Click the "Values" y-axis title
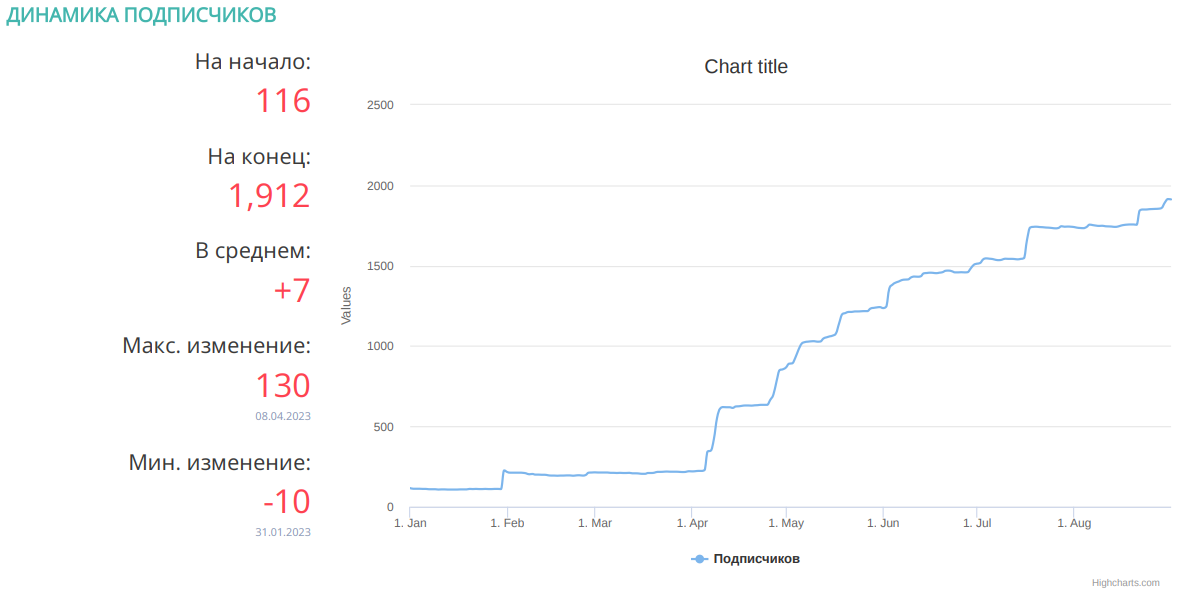Image resolution: width=1202 pixels, height=602 pixels. (347, 305)
